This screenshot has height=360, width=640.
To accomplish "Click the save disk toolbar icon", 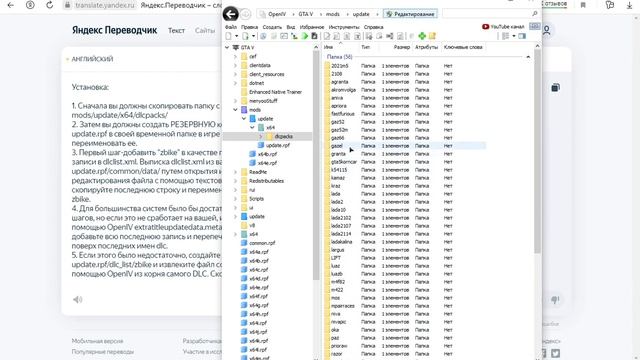I will pos(314,36).
